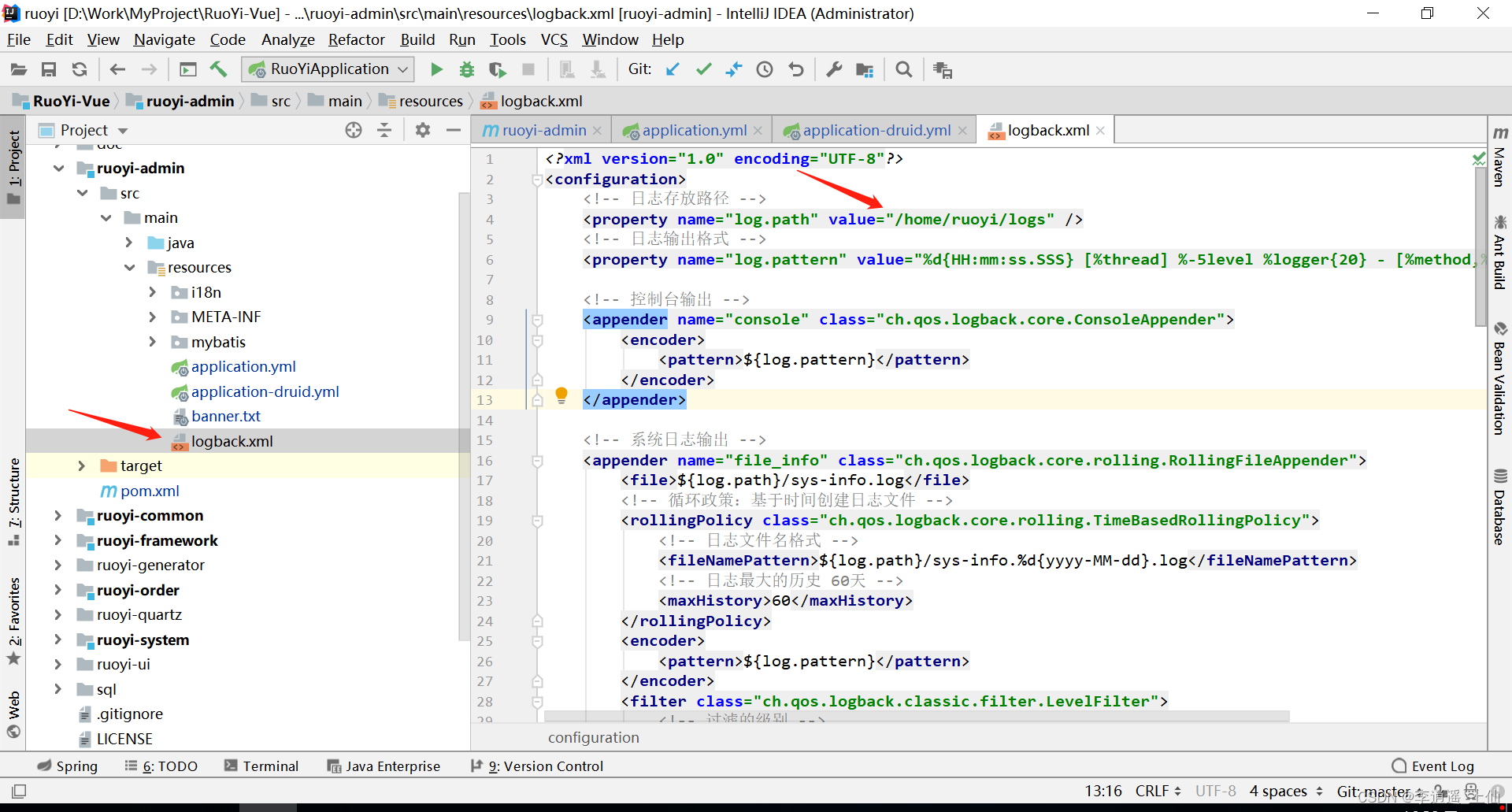The image size is (1512, 812).
Task: Open the Event Log button
Action: tap(1433, 766)
